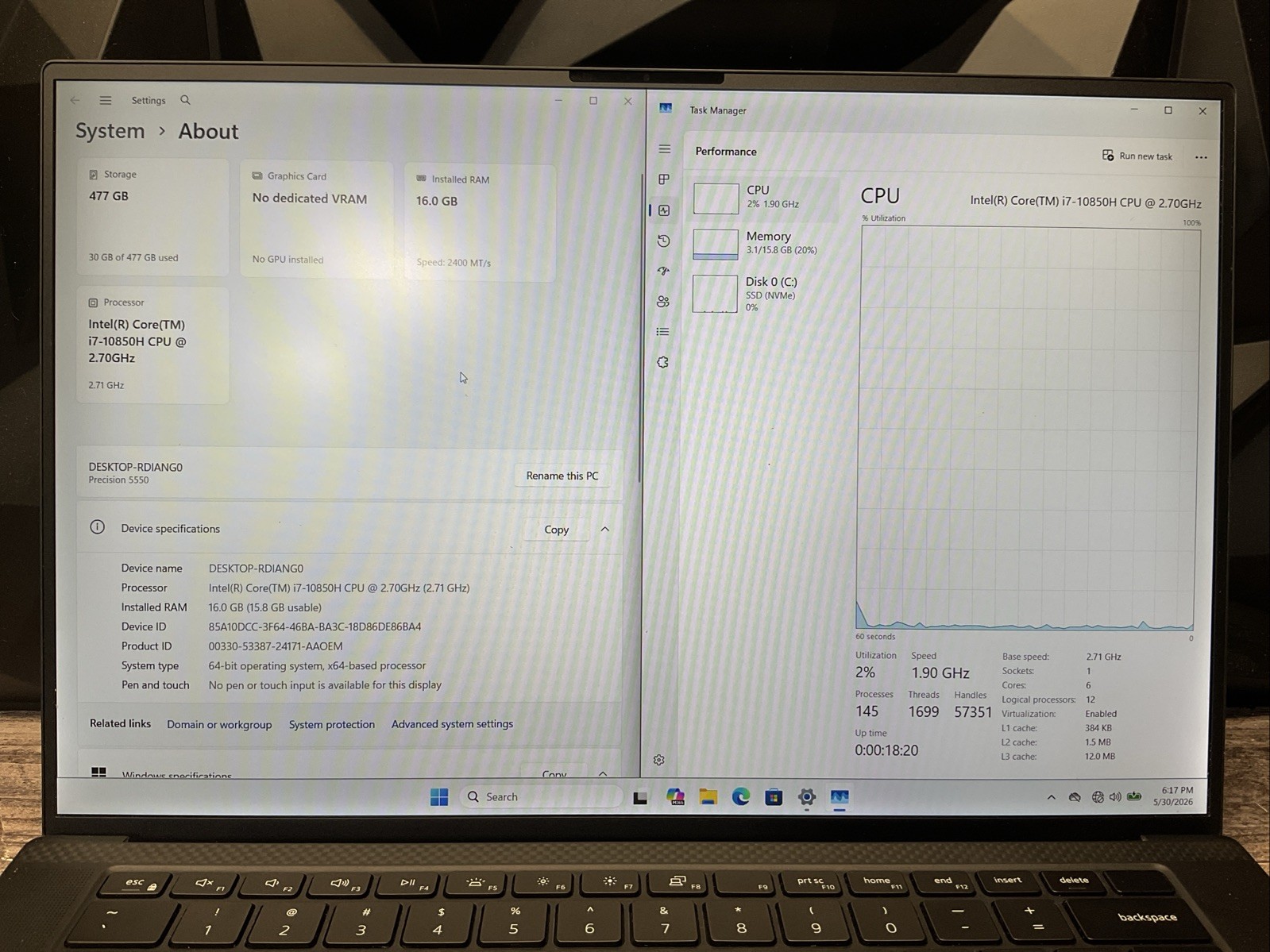Click Rename this PC button
Image resolution: width=1270 pixels, height=952 pixels.
[x=562, y=476]
